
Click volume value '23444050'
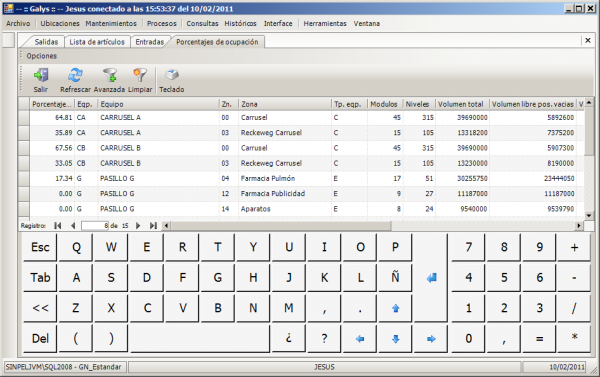[559, 178]
